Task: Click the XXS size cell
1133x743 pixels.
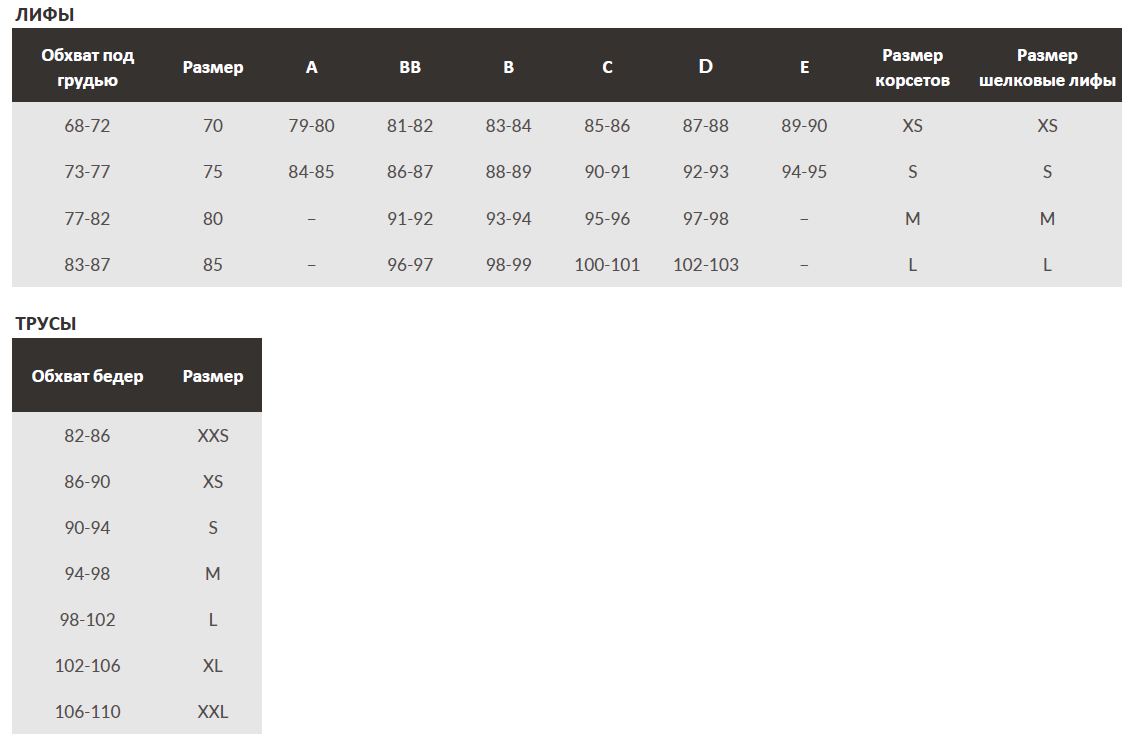Action: click(x=213, y=436)
